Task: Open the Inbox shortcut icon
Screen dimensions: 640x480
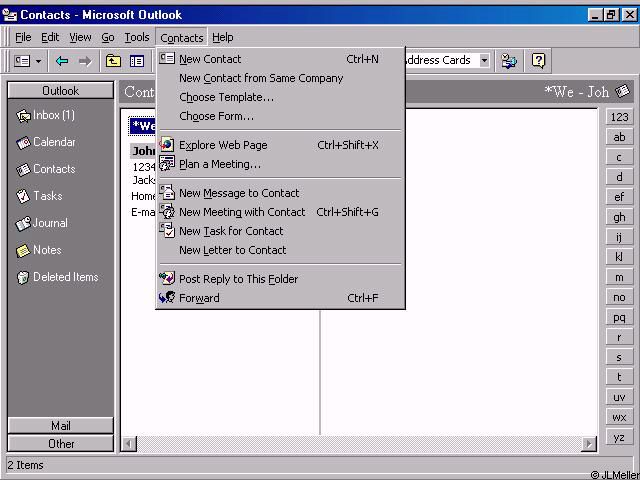Action: point(23,116)
